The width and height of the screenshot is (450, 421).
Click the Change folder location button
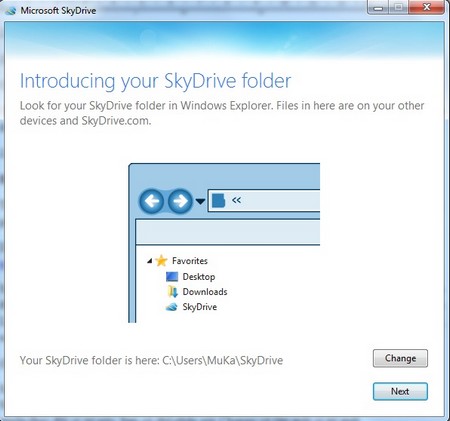400,358
